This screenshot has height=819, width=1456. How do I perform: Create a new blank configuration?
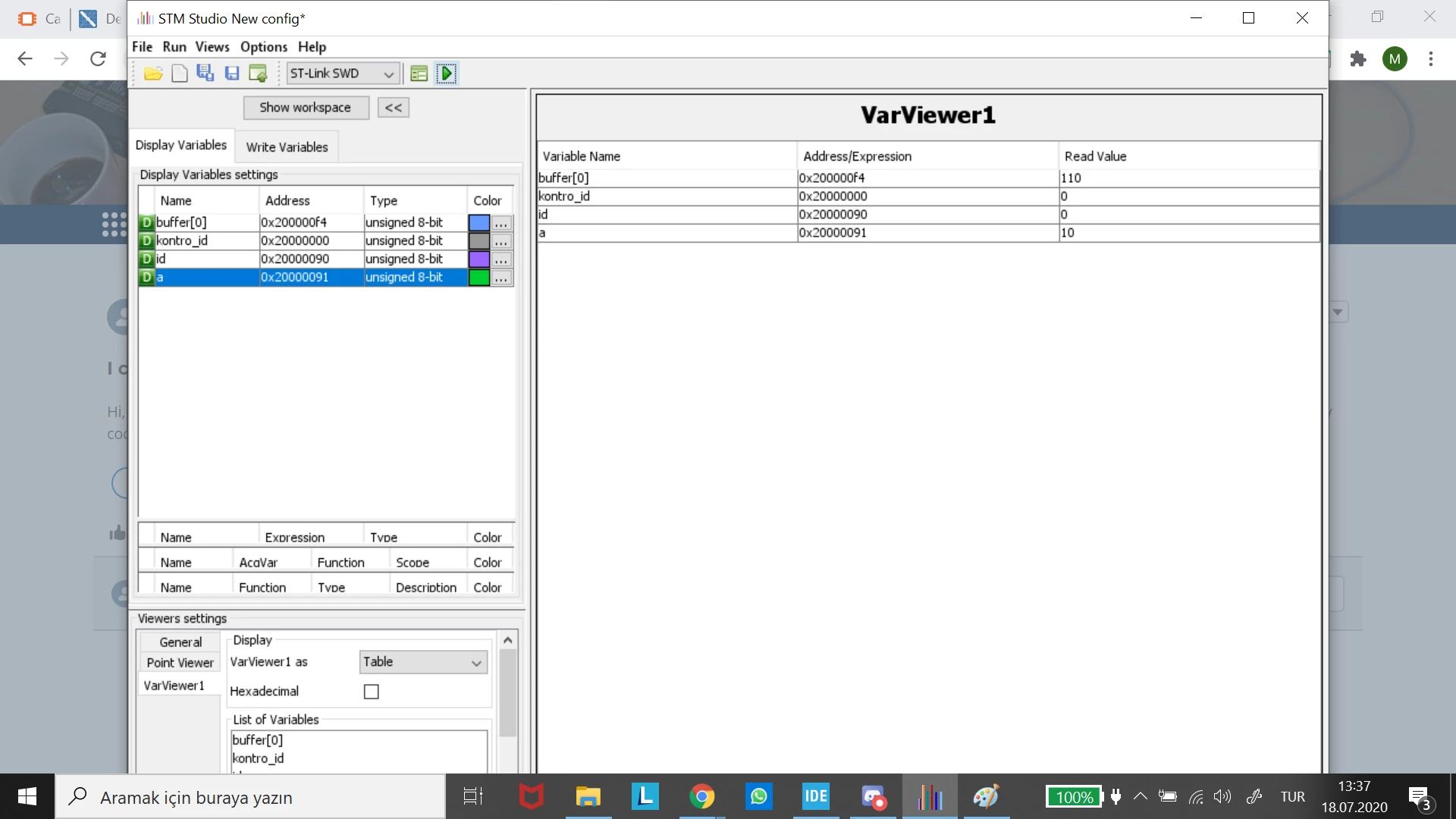[x=180, y=74]
